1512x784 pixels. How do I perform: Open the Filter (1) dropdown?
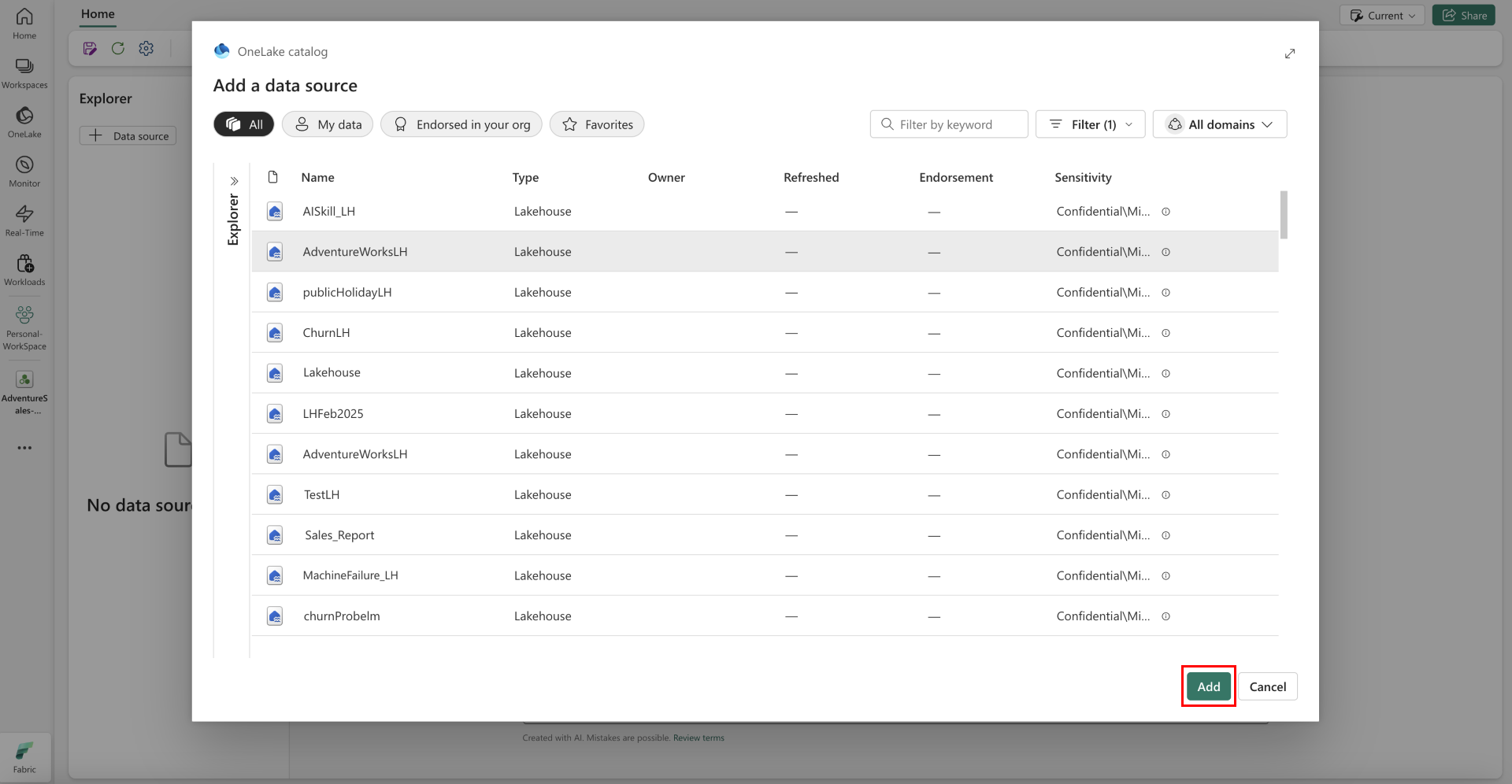(x=1091, y=124)
